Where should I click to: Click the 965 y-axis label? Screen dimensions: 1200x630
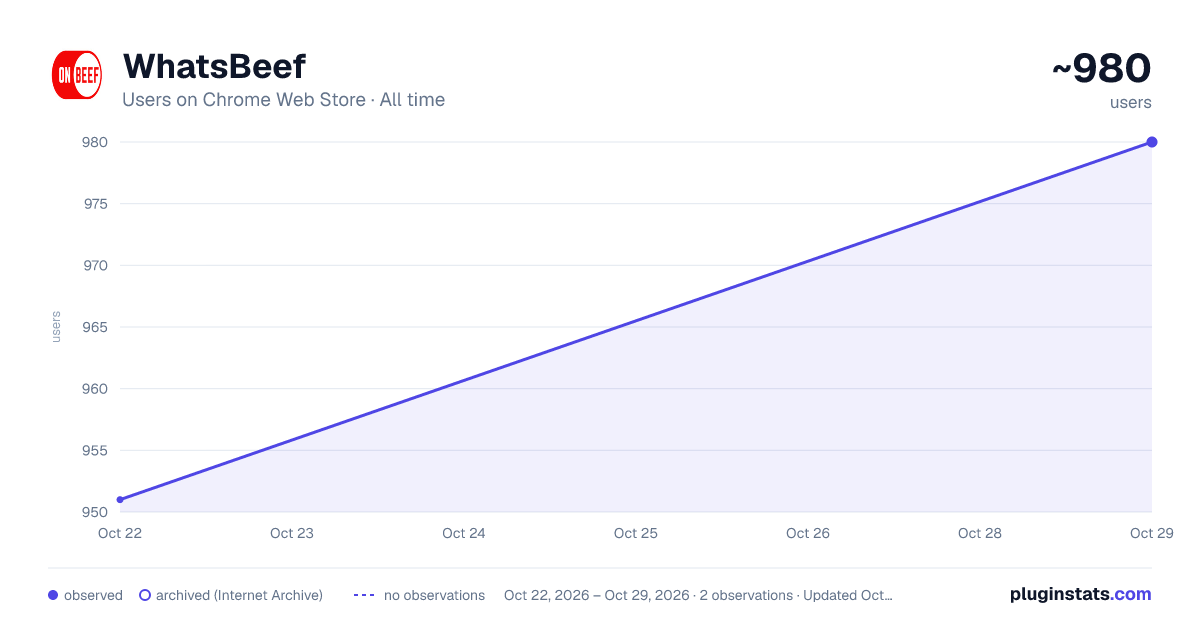pyautogui.click(x=95, y=327)
